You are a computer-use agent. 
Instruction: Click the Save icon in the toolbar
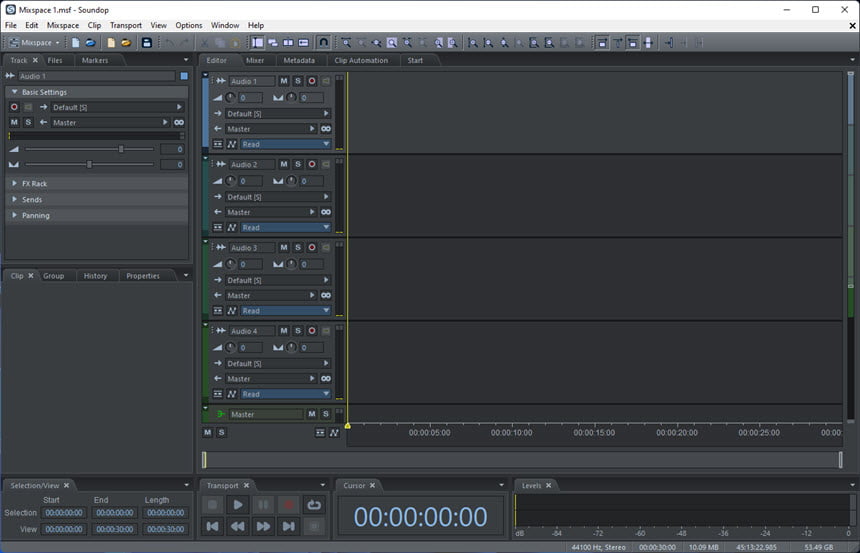(x=146, y=43)
